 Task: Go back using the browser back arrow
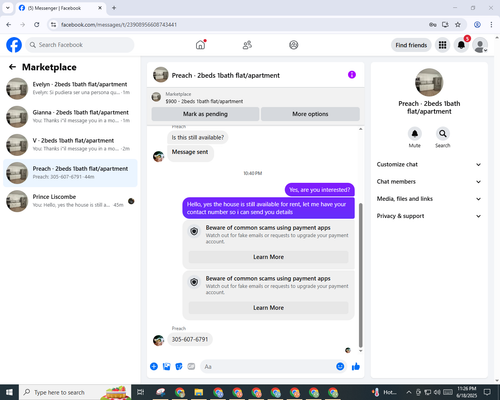point(9,25)
